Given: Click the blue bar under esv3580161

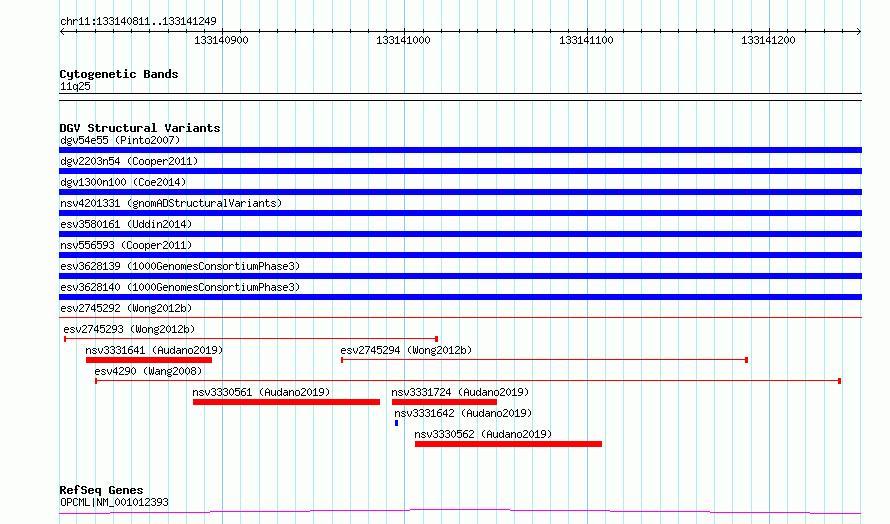Looking at the screenshot, I should point(460,234).
